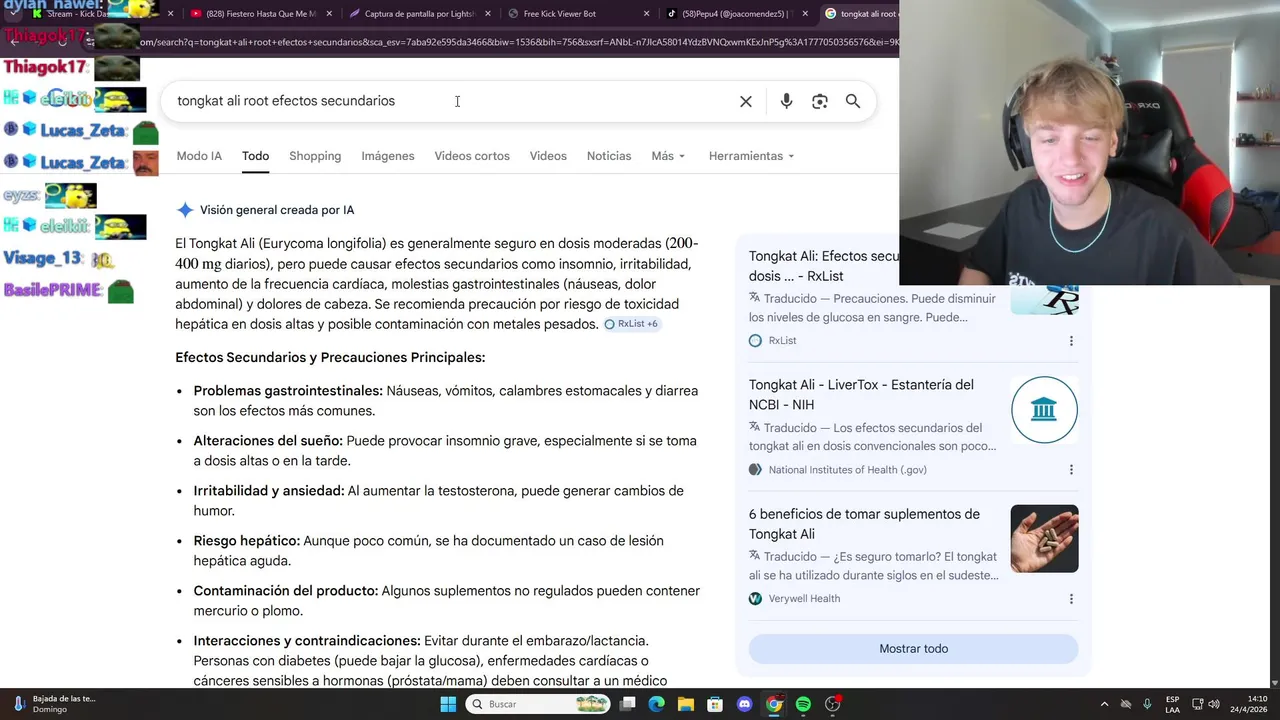This screenshot has width=1280, height=720.
Task: Click the RxList logo thumbnail
Action: point(1044,300)
